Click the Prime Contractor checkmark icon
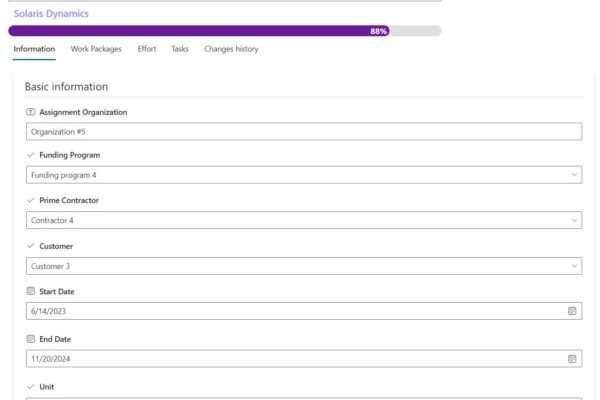The height and width of the screenshot is (400, 600). pyautogui.click(x=31, y=200)
